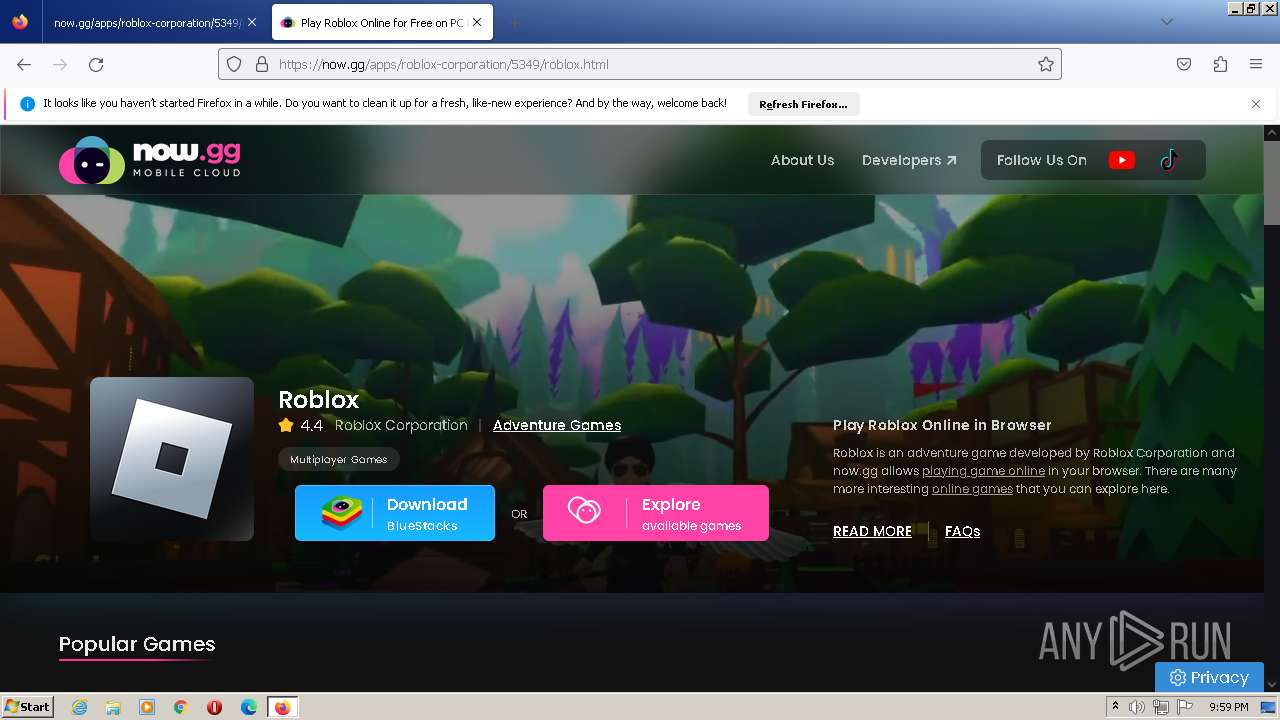Launch Internet Explorer from taskbar
1280x720 pixels.
coord(79,707)
